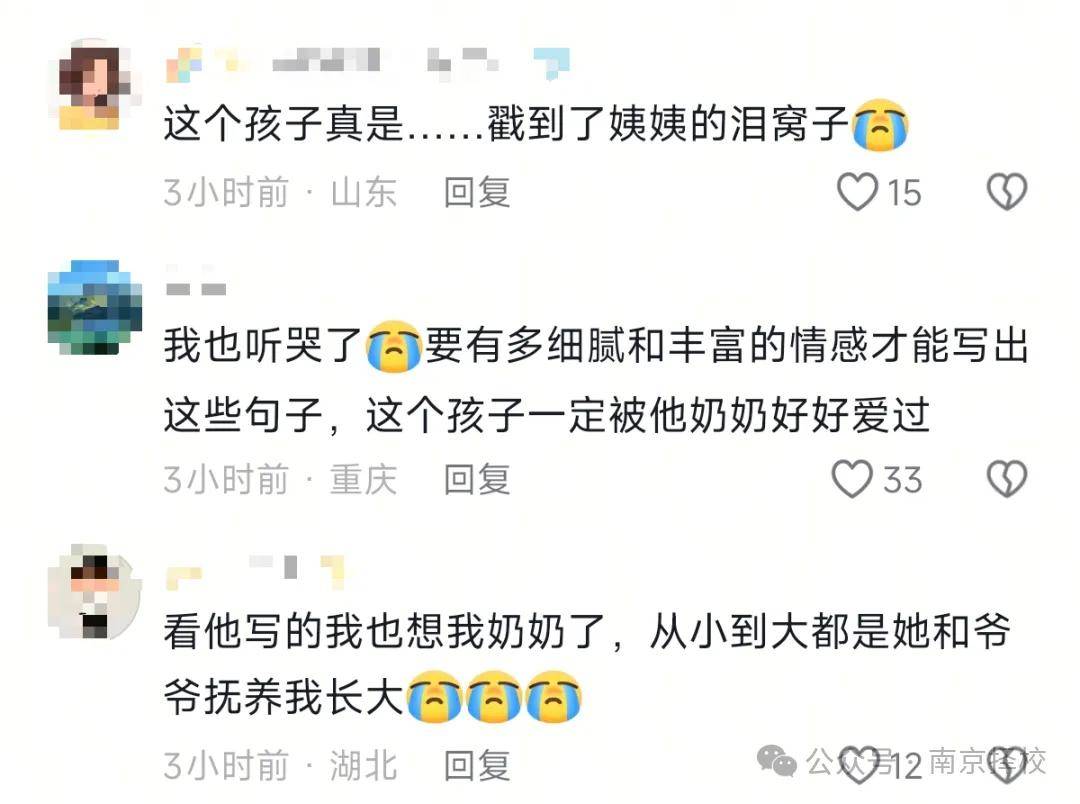Select the comment beginning 看他写的我也想我奶奶了

point(587,664)
